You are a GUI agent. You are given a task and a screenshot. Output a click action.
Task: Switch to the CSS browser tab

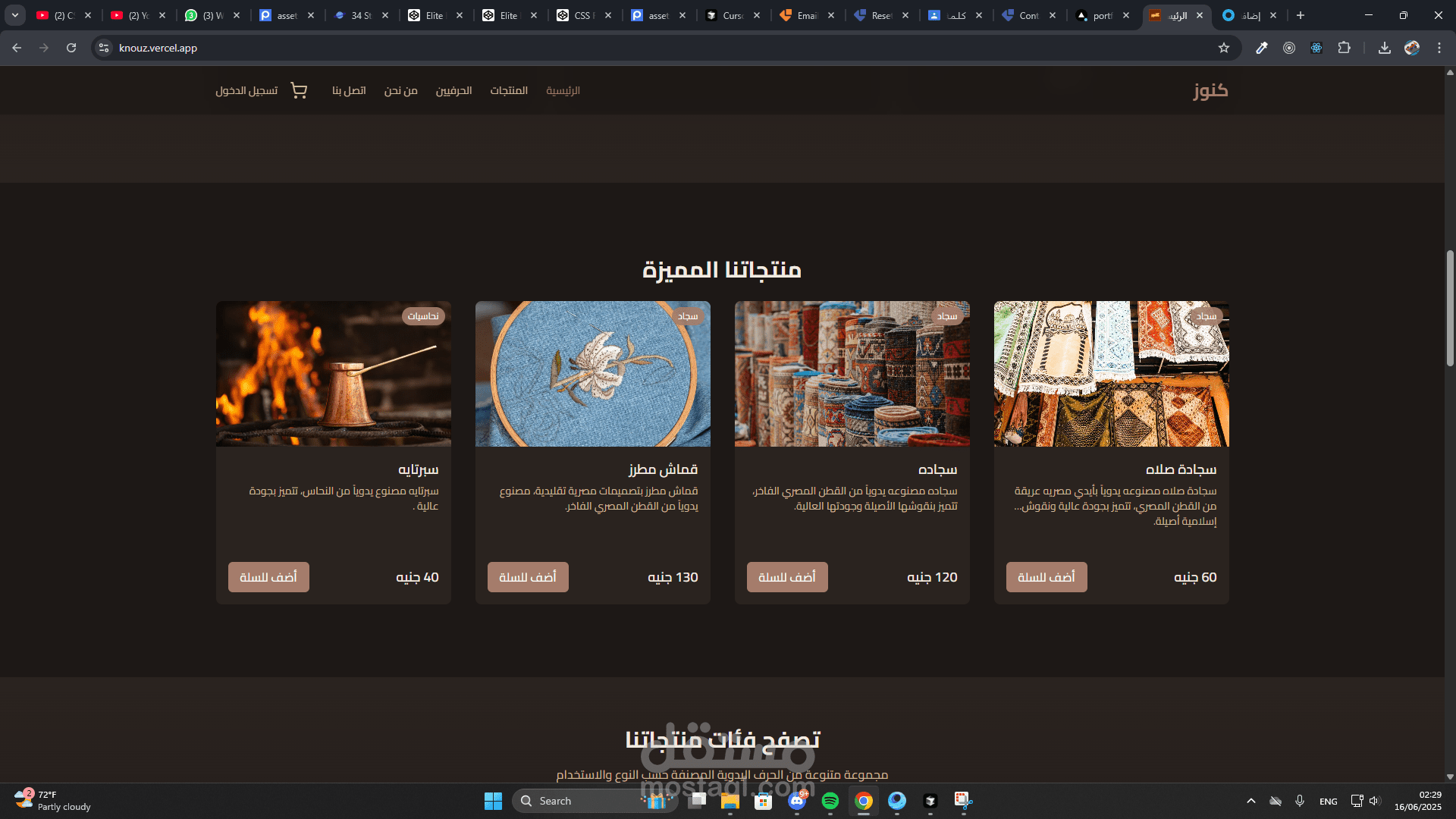pos(582,15)
